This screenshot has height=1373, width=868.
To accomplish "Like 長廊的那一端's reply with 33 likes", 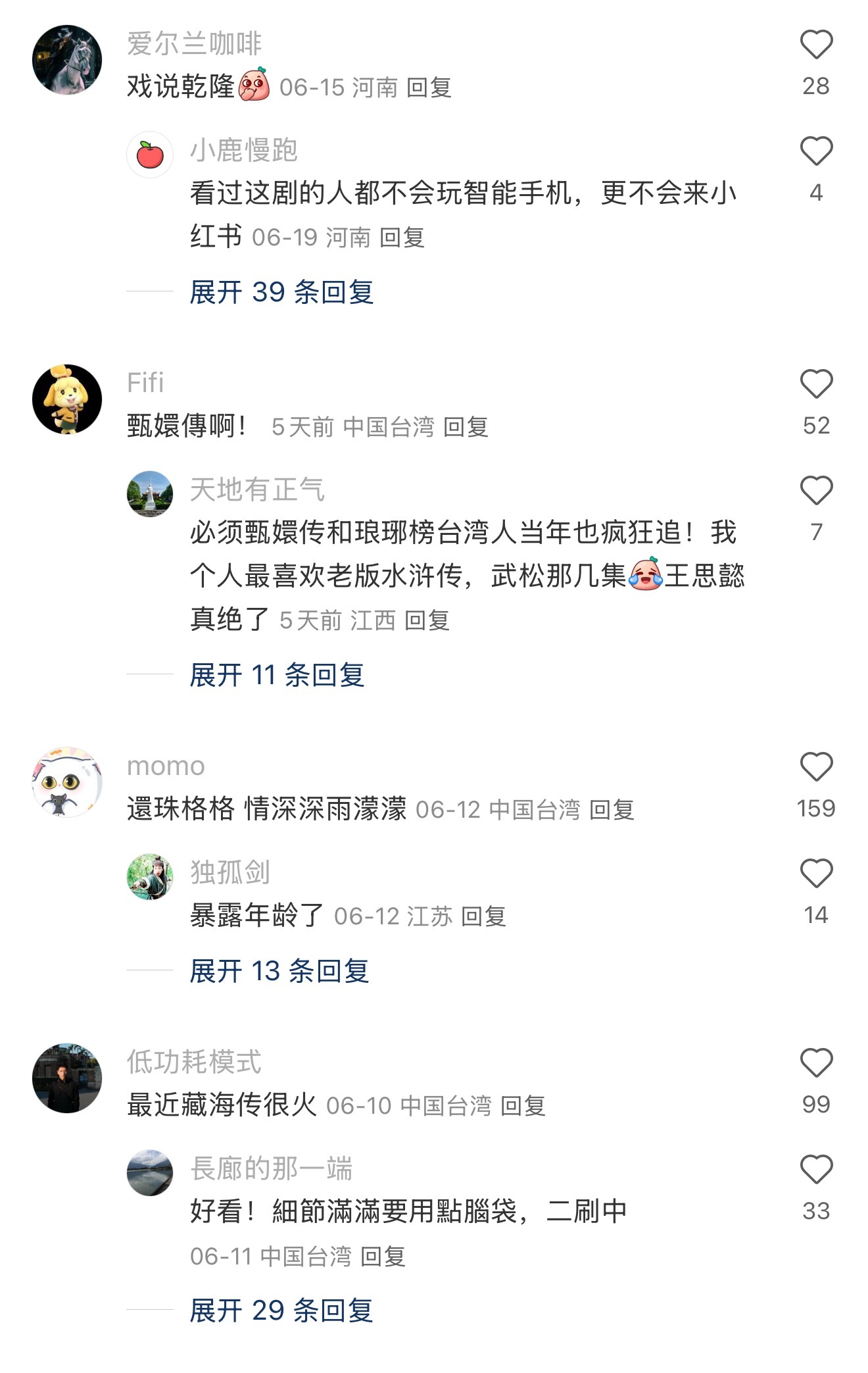I will pyautogui.click(x=816, y=1170).
